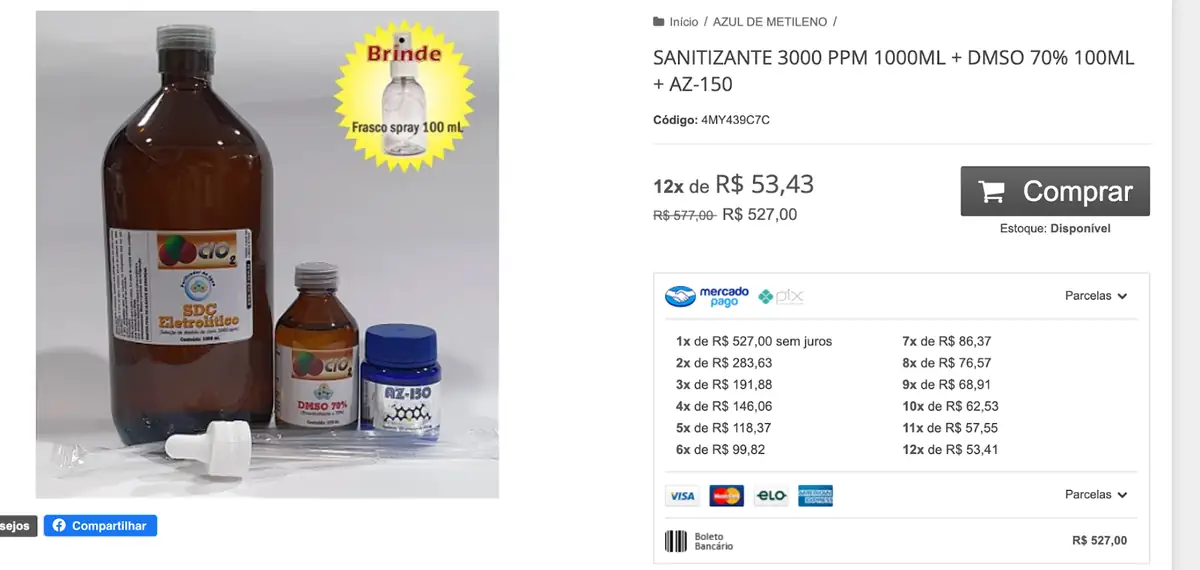This screenshot has width=1200, height=570.
Task: Click the Visa card icon
Action: pos(682,496)
